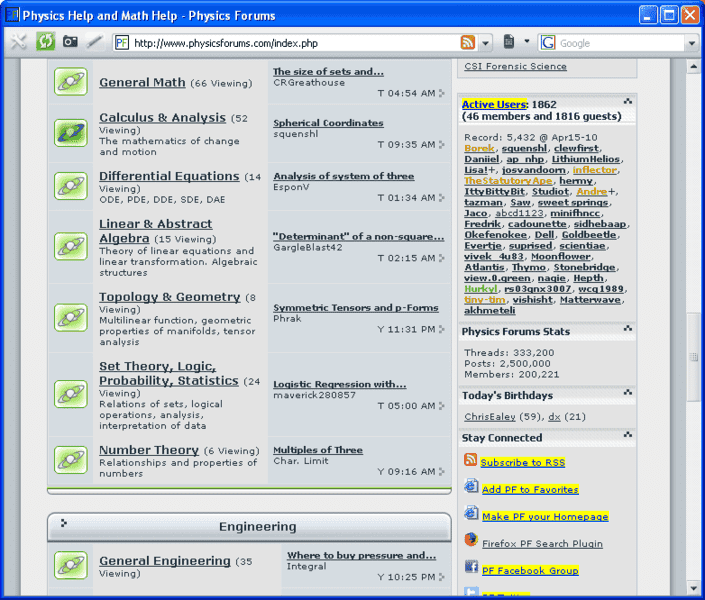
Task: Open the PF Facebook Group link
Action: (x=530, y=571)
